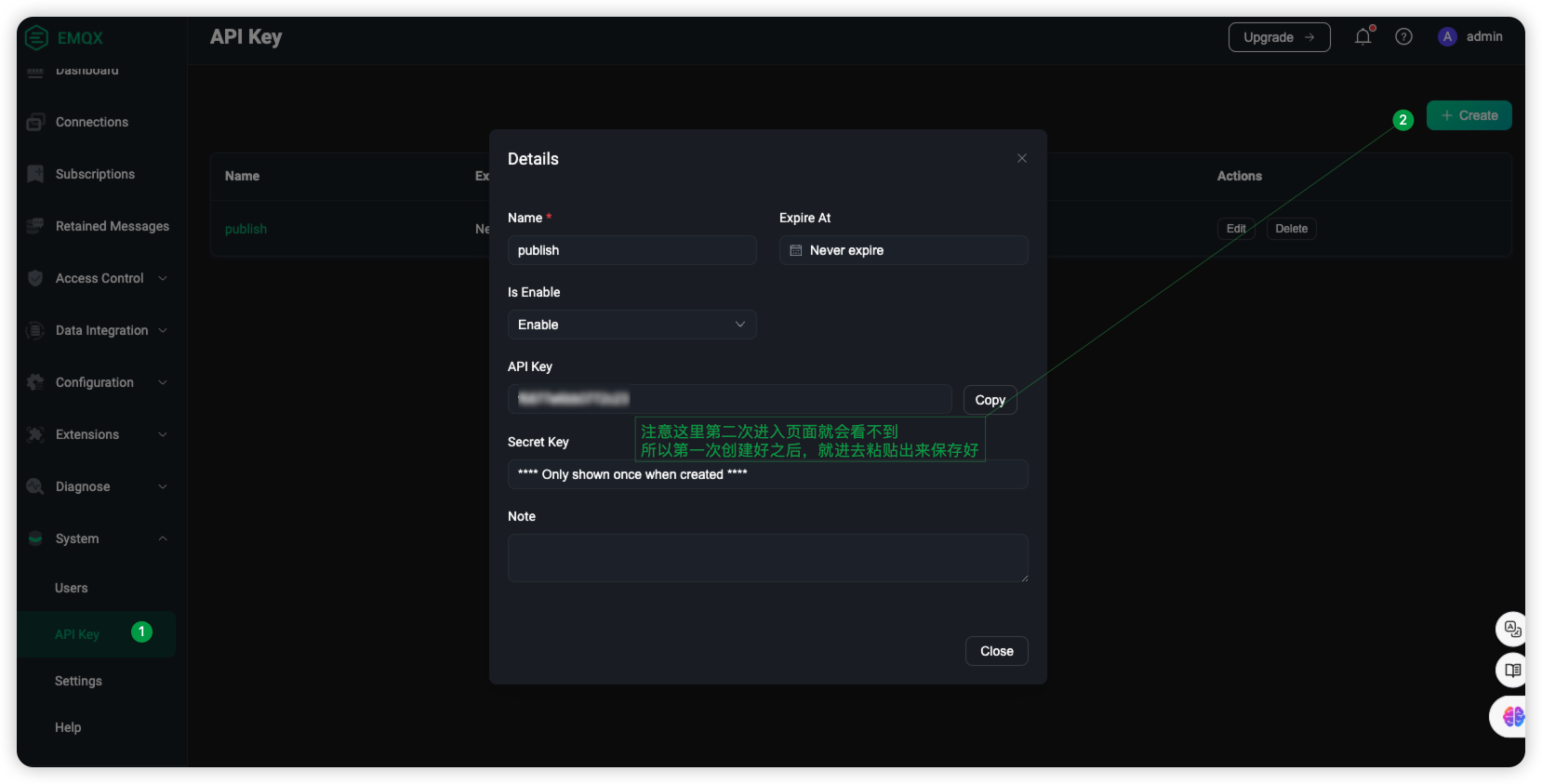Go to Retained Messages page
This screenshot has height=784, width=1542.
coord(112,226)
